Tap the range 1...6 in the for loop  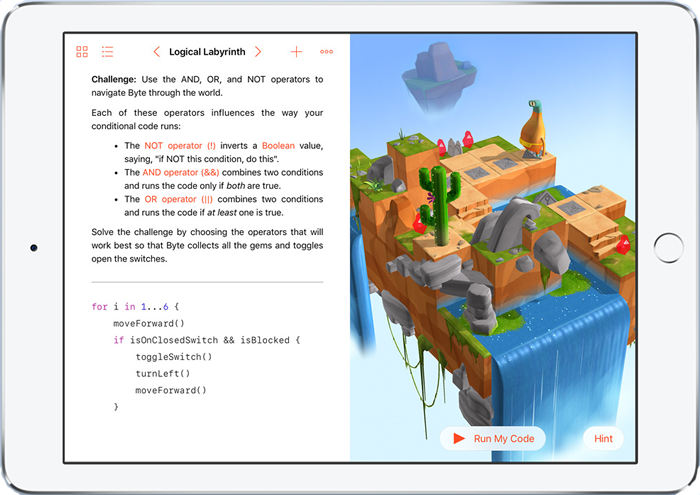pos(154,307)
